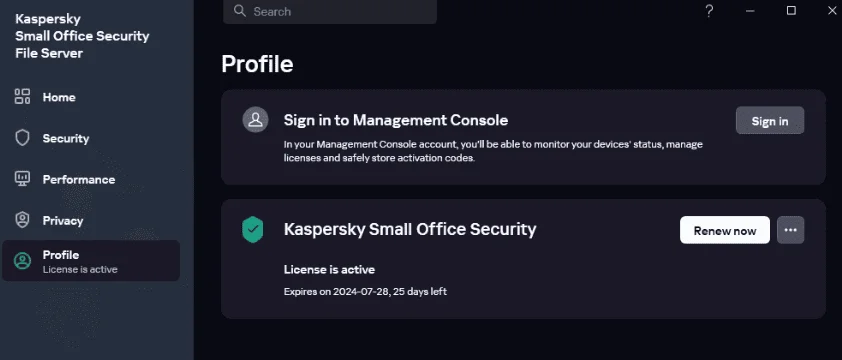
Task: Click the magnifier icon in search box
Action: pyautogui.click(x=240, y=11)
